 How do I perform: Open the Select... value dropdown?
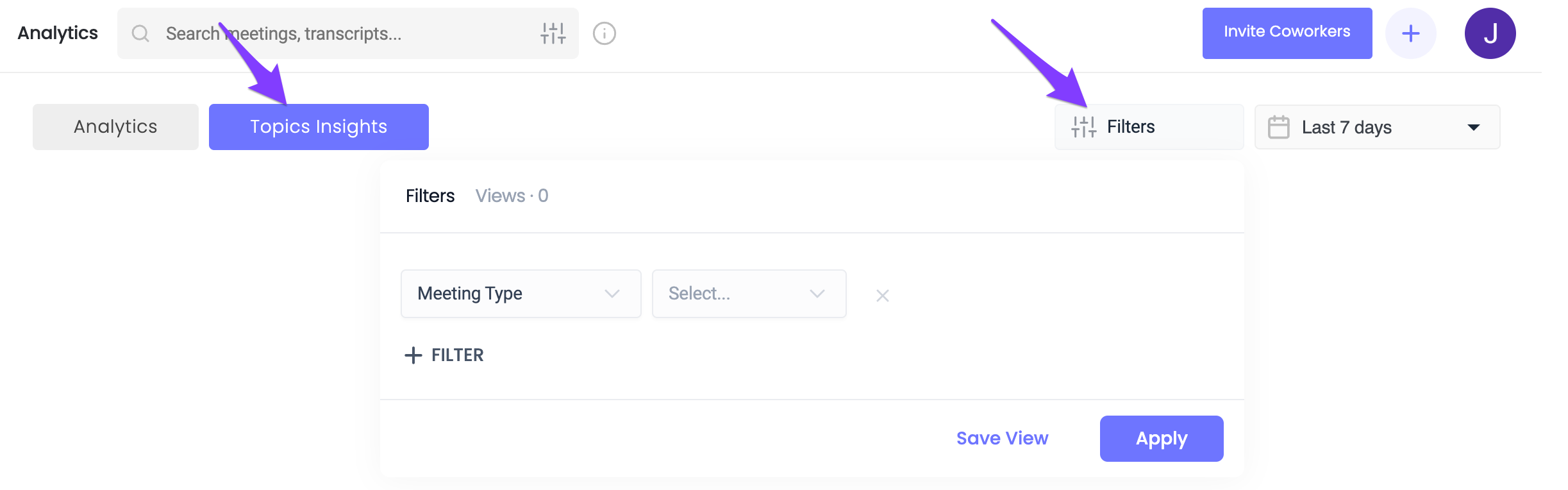(749, 294)
